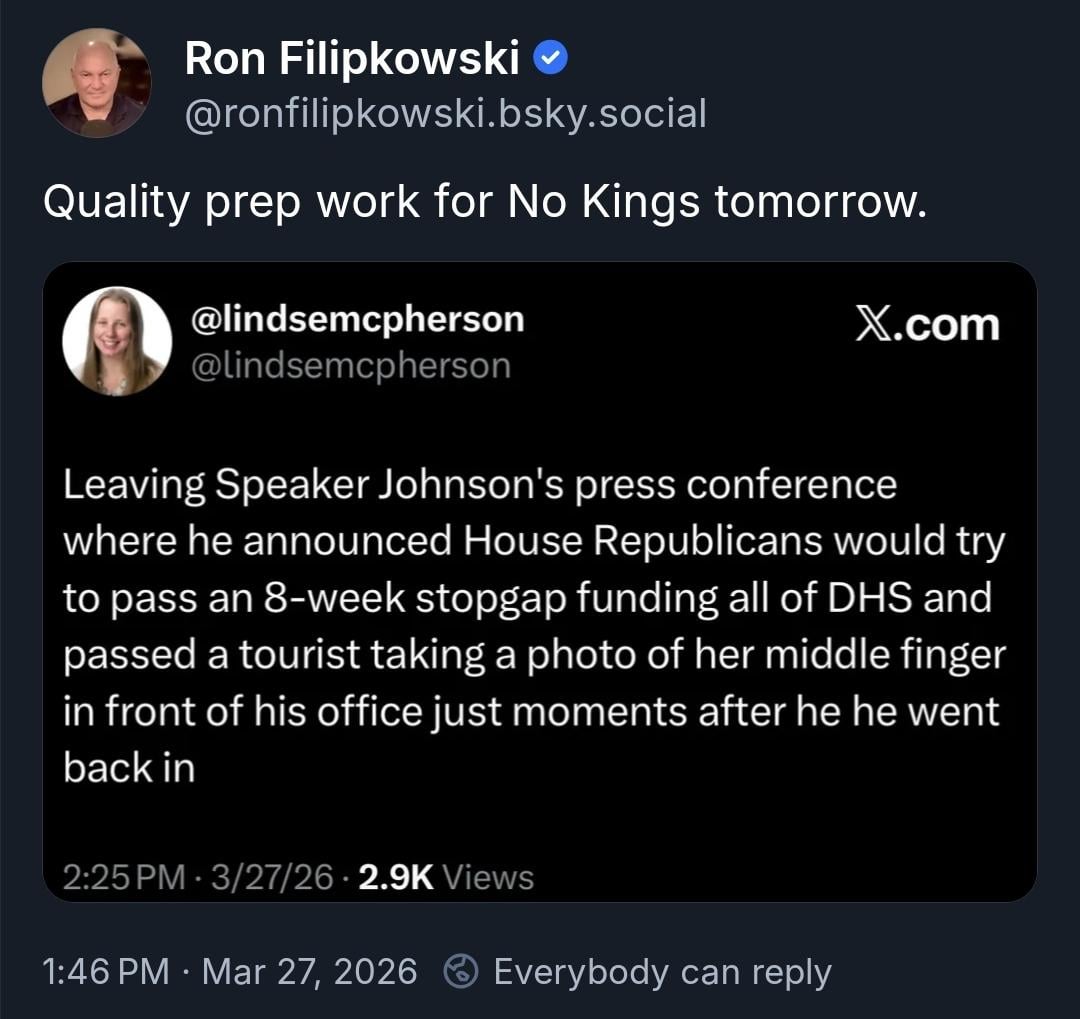Click lindsemcpherson's round profile photo
Image resolution: width=1080 pixels, height=1019 pixels.
[x=117, y=341]
